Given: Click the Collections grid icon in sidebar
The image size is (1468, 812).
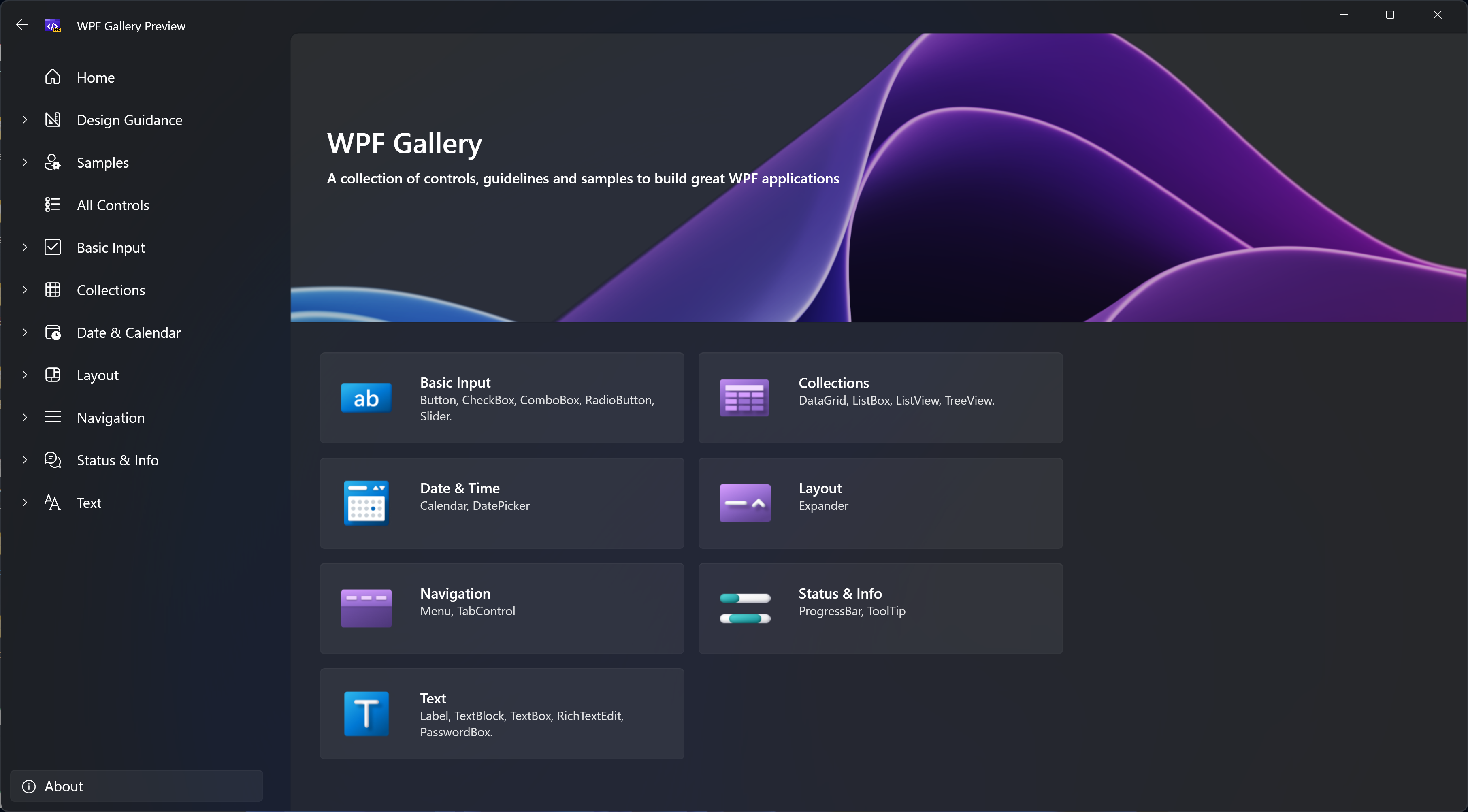Looking at the screenshot, I should (52, 290).
